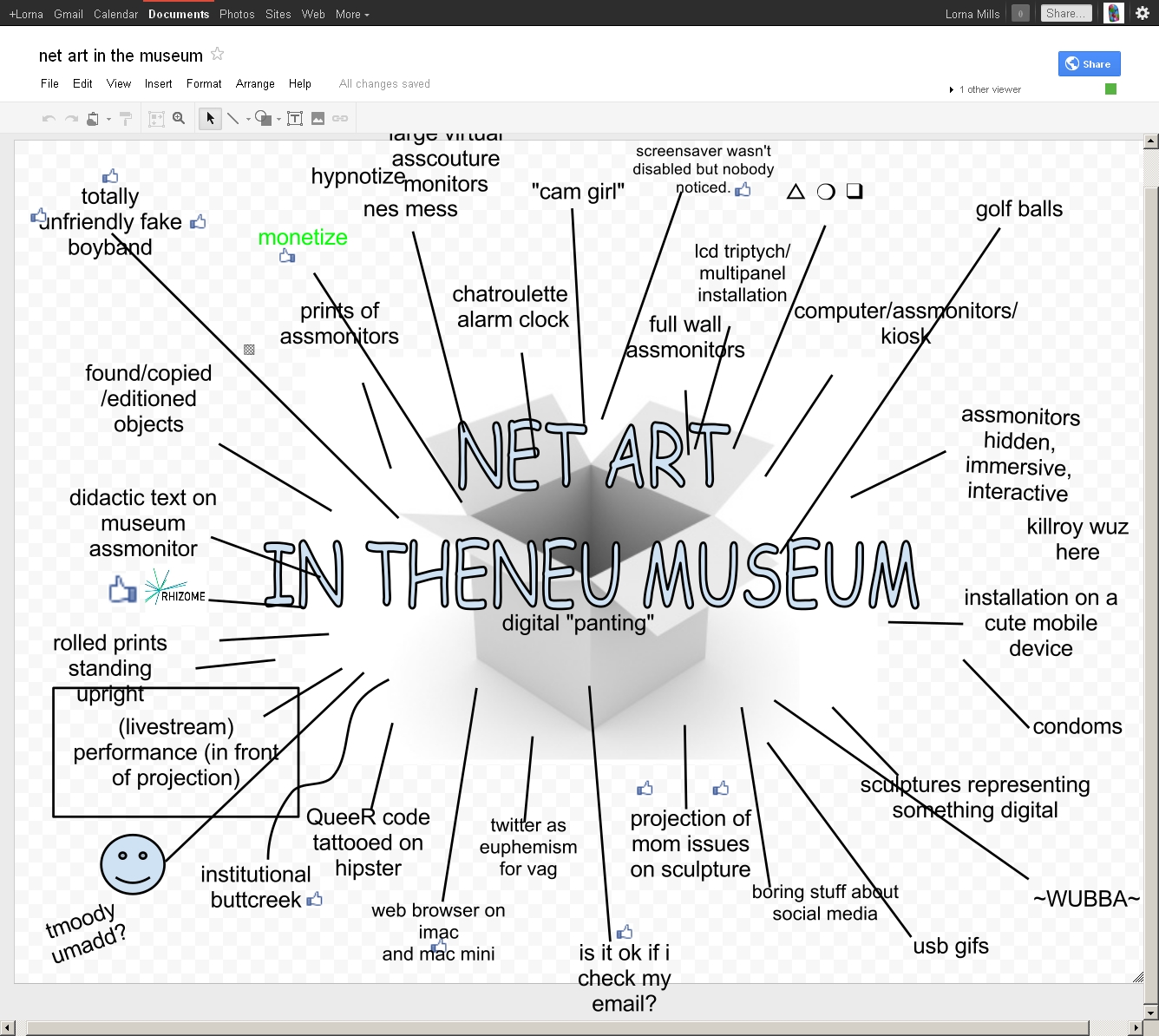Select the magnifier zoom tool

179,118
